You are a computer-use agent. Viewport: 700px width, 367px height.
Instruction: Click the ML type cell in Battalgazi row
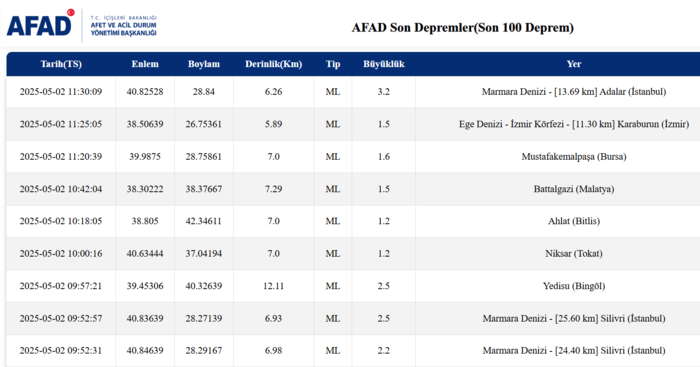click(333, 189)
